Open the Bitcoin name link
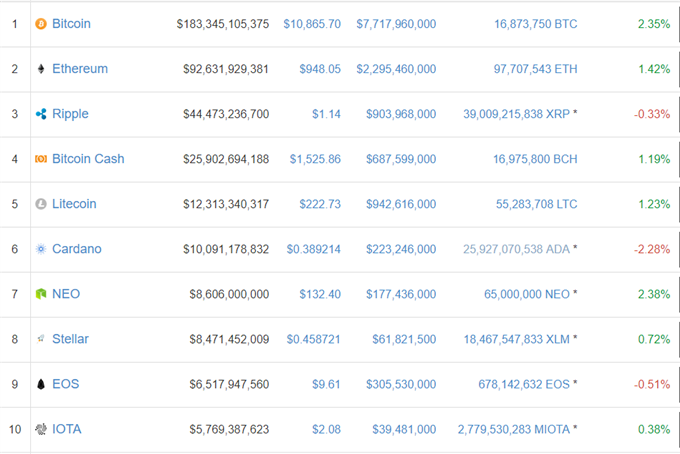This screenshot has width=680, height=454. (72, 24)
